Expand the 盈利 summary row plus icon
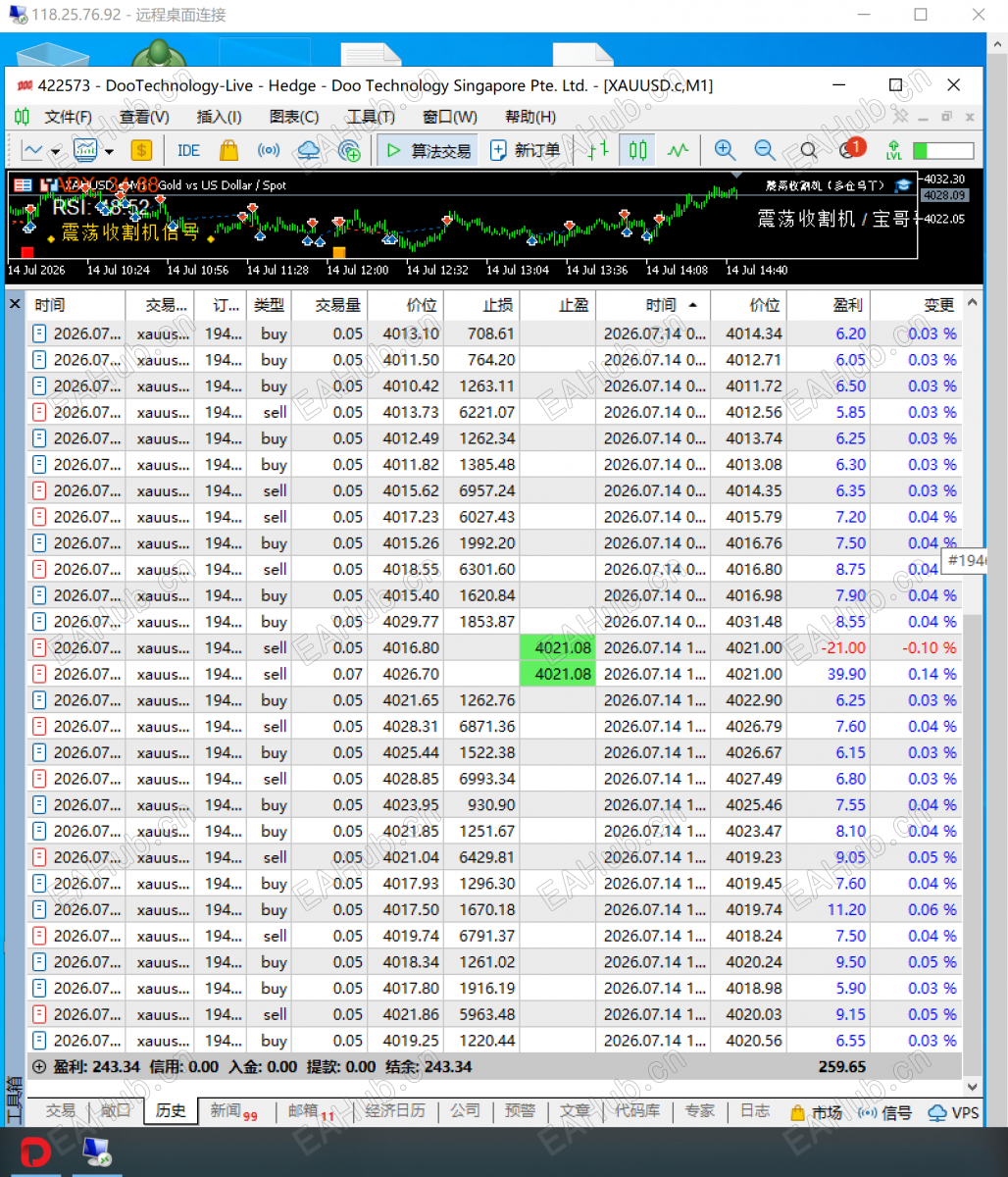 click(39, 1066)
